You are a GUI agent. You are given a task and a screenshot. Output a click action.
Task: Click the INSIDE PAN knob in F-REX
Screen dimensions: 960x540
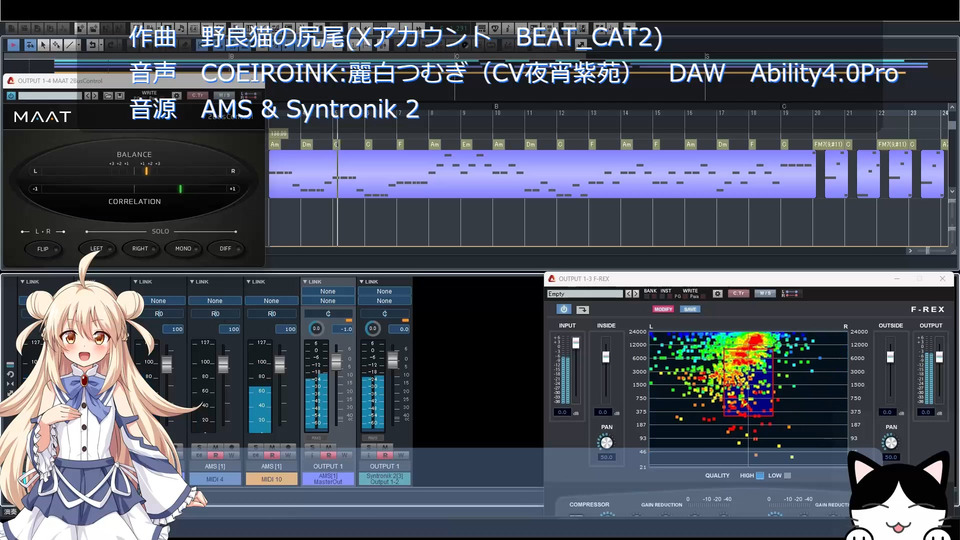[606, 442]
